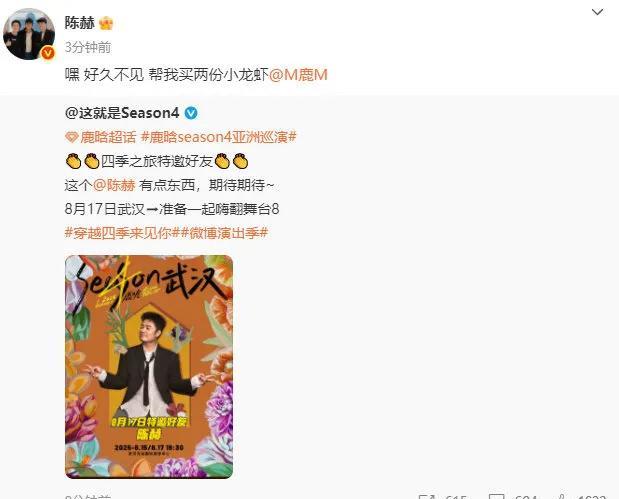619x499 pixels.
Task: Click the crown membership icon beside 陈赫
Action: pyautogui.click(x=106, y=24)
